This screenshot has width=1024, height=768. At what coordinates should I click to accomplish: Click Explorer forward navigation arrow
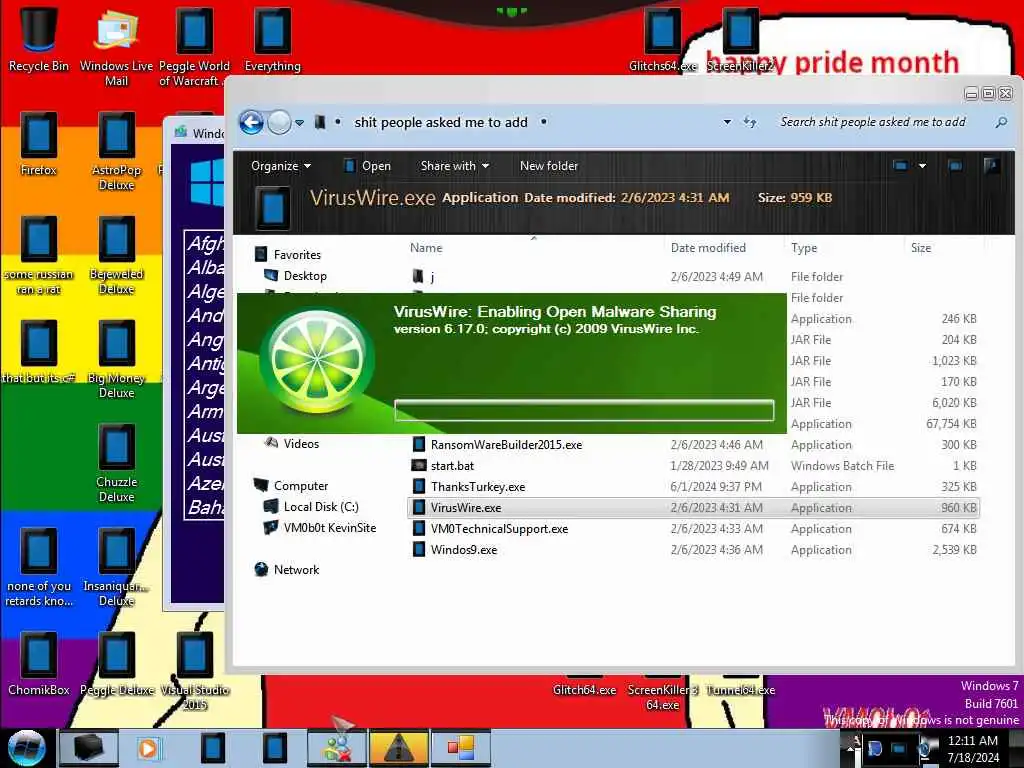pos(279,122)
